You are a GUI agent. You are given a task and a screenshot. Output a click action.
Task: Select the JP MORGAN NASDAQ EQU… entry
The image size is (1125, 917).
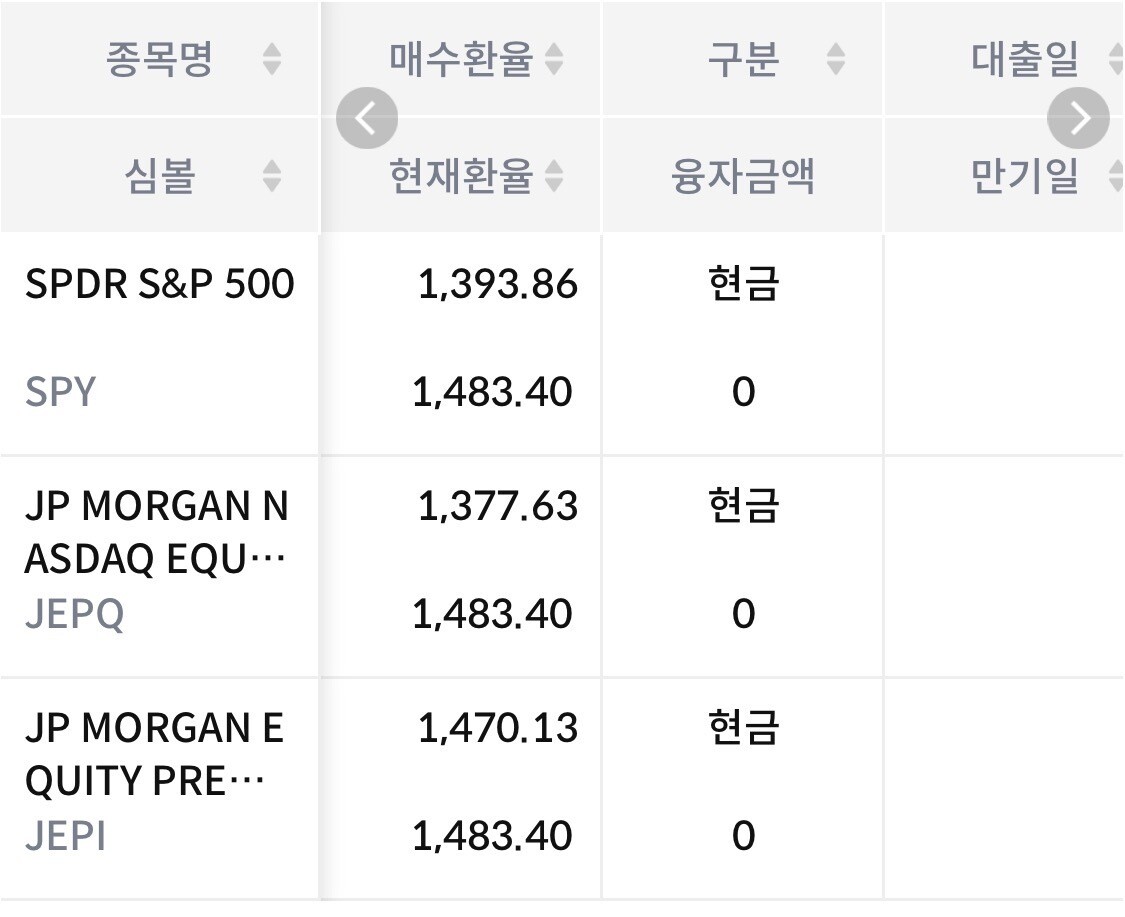(156, 533)
